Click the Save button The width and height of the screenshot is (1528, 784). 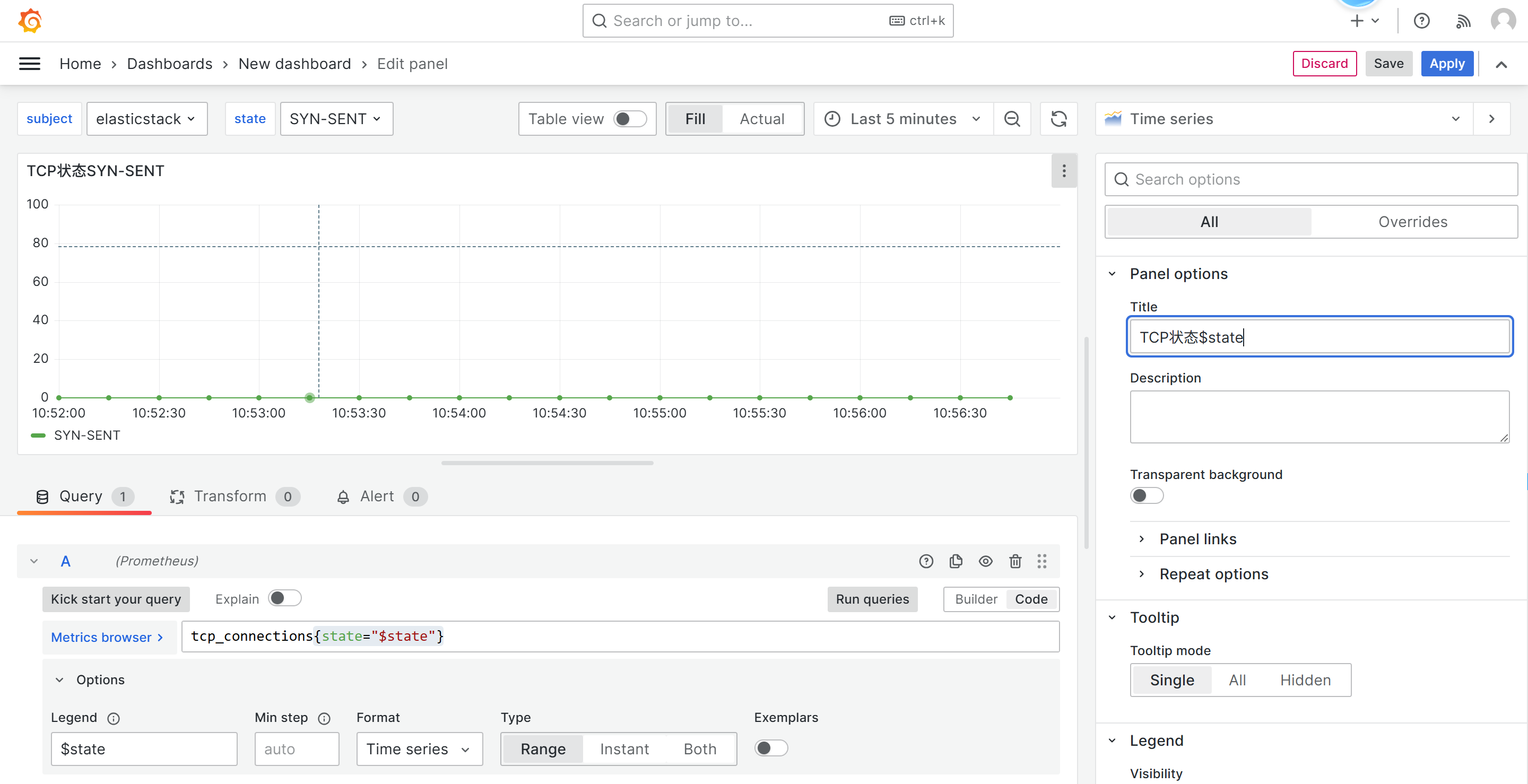(x=1388, y=64)
